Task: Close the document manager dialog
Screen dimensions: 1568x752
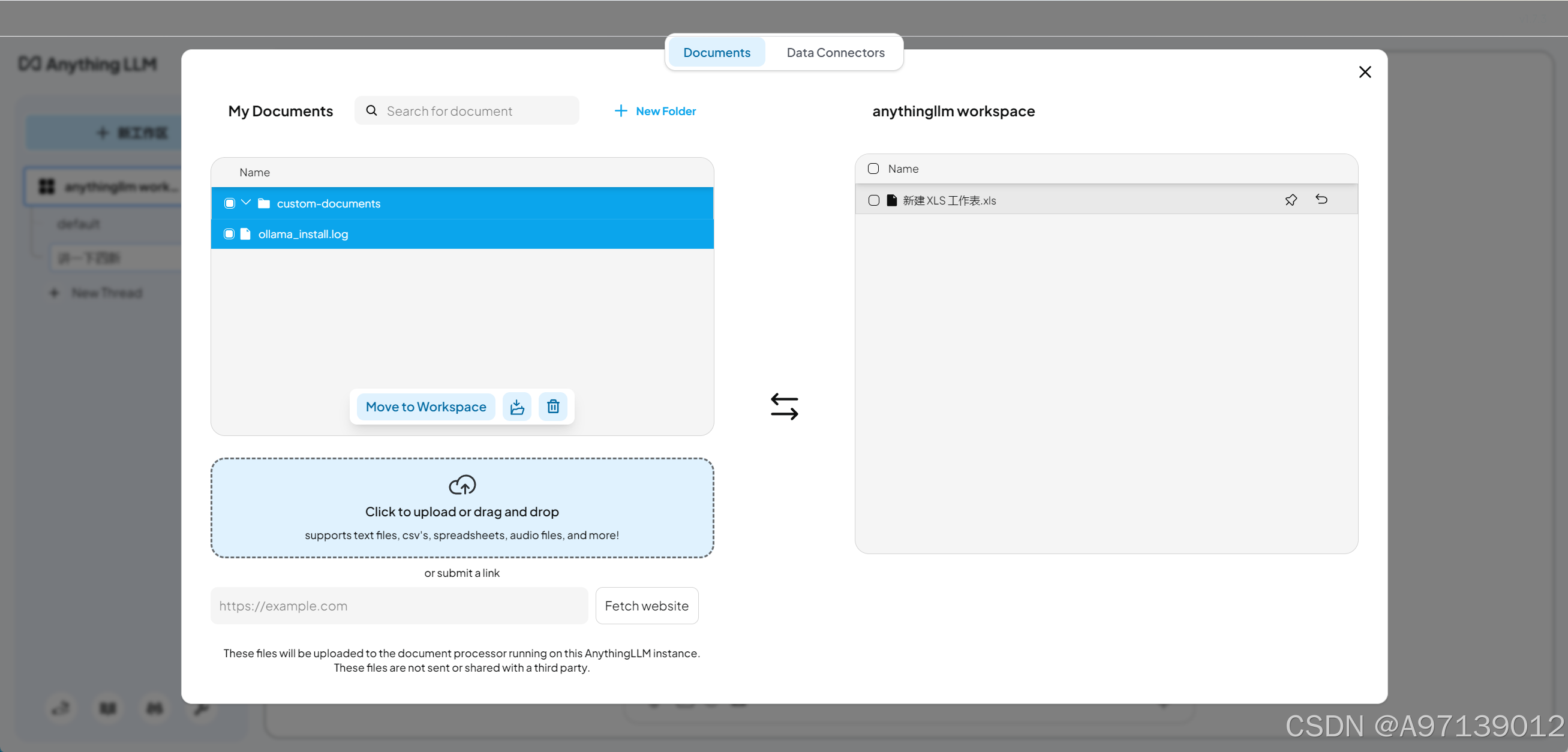Action: (x=1365, y=72)
